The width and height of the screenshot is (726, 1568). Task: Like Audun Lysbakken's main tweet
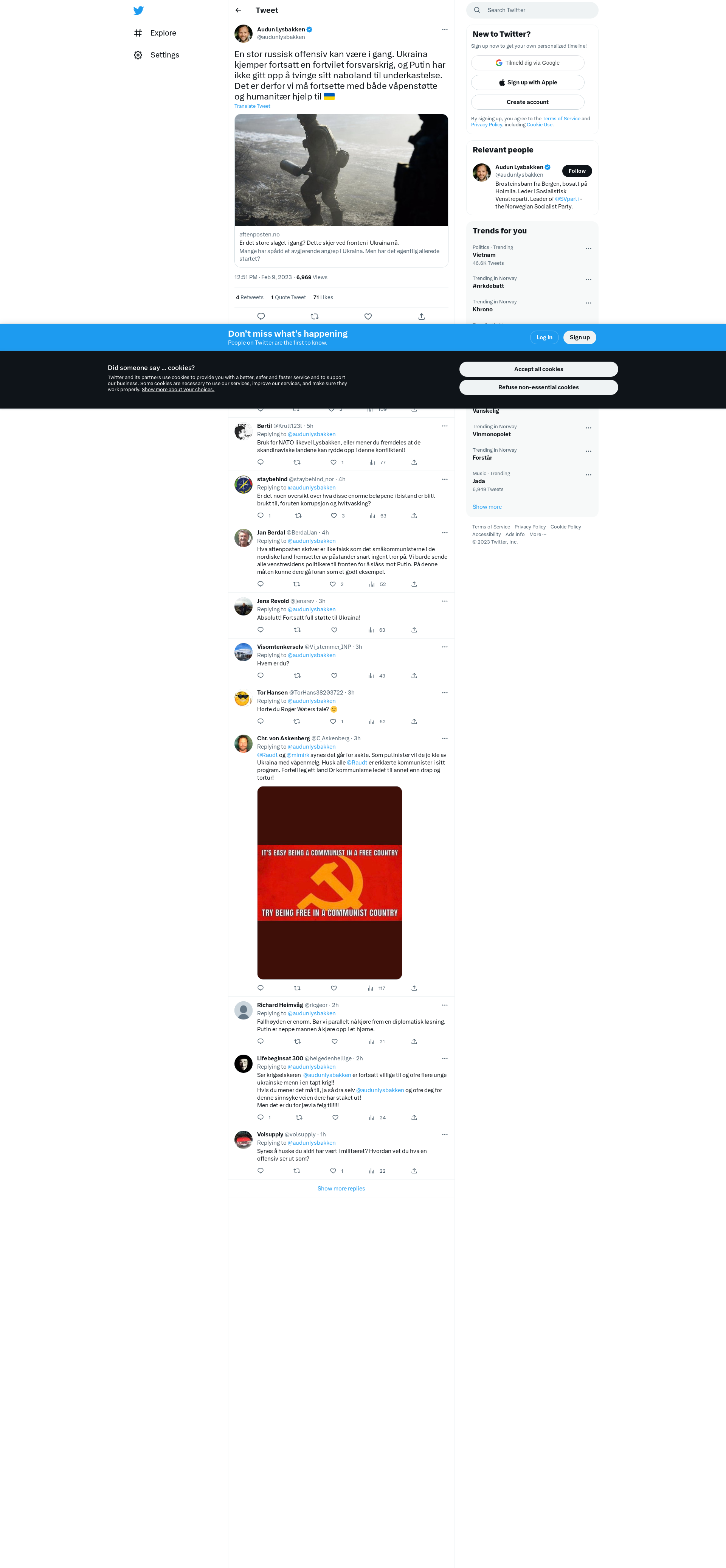tap(368, 317)
